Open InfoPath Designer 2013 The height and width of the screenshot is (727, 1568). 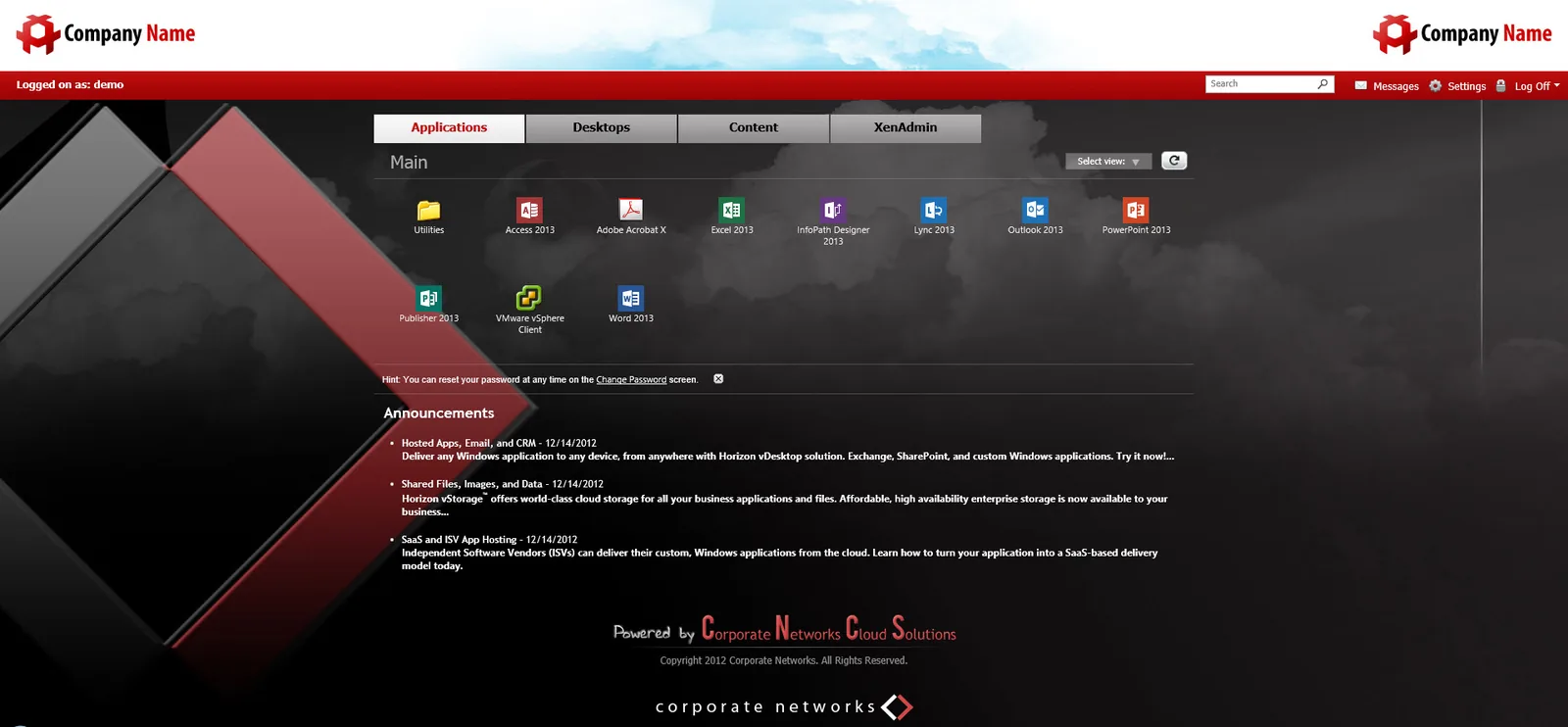833,221
